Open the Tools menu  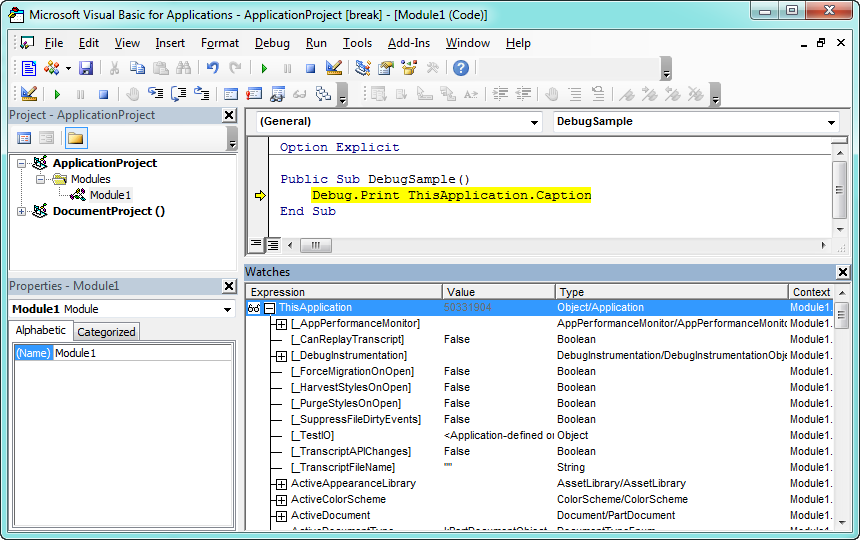pyautogui.click(x=358, y=43)
